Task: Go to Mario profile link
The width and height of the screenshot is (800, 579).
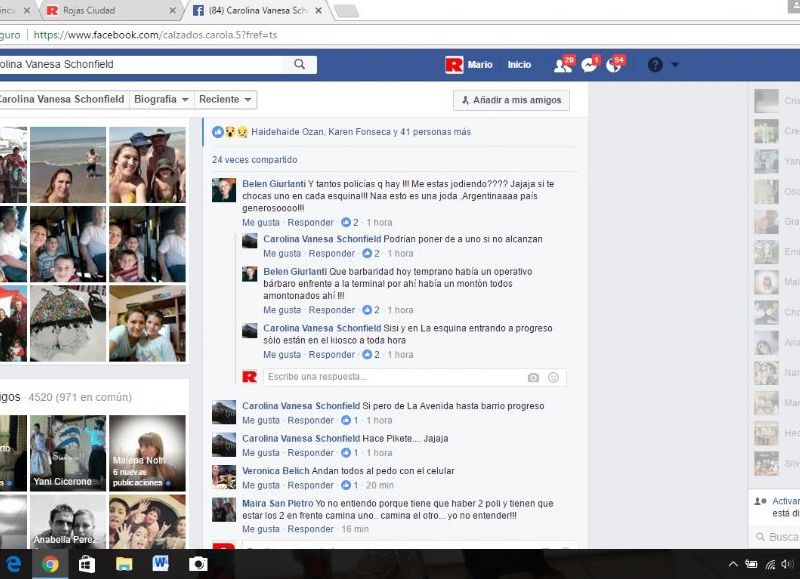Action: [x=480, y=65]
